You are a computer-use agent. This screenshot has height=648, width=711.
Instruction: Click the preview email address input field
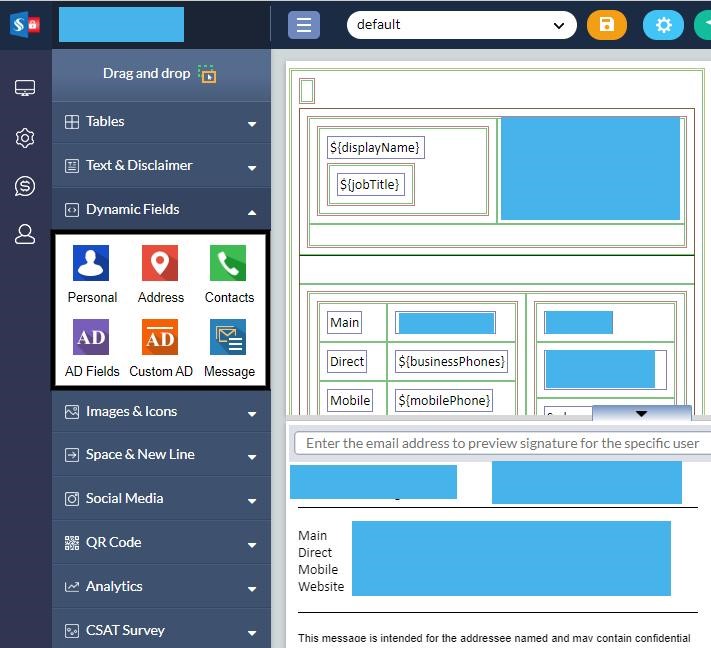click(502, 443)
